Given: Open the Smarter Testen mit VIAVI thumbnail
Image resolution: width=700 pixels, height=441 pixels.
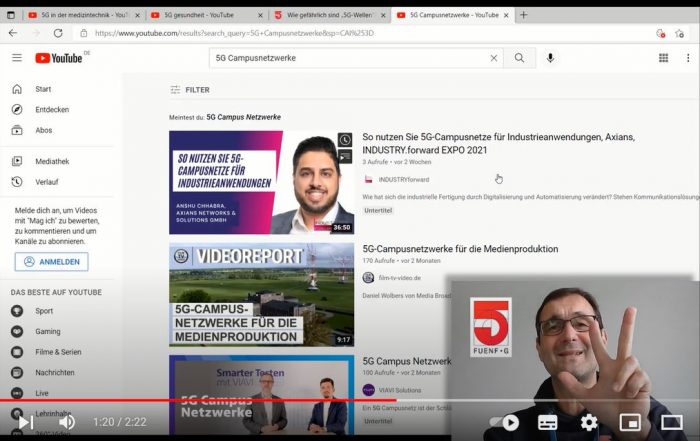Looking at the screenshot, I should pos(261,395).
